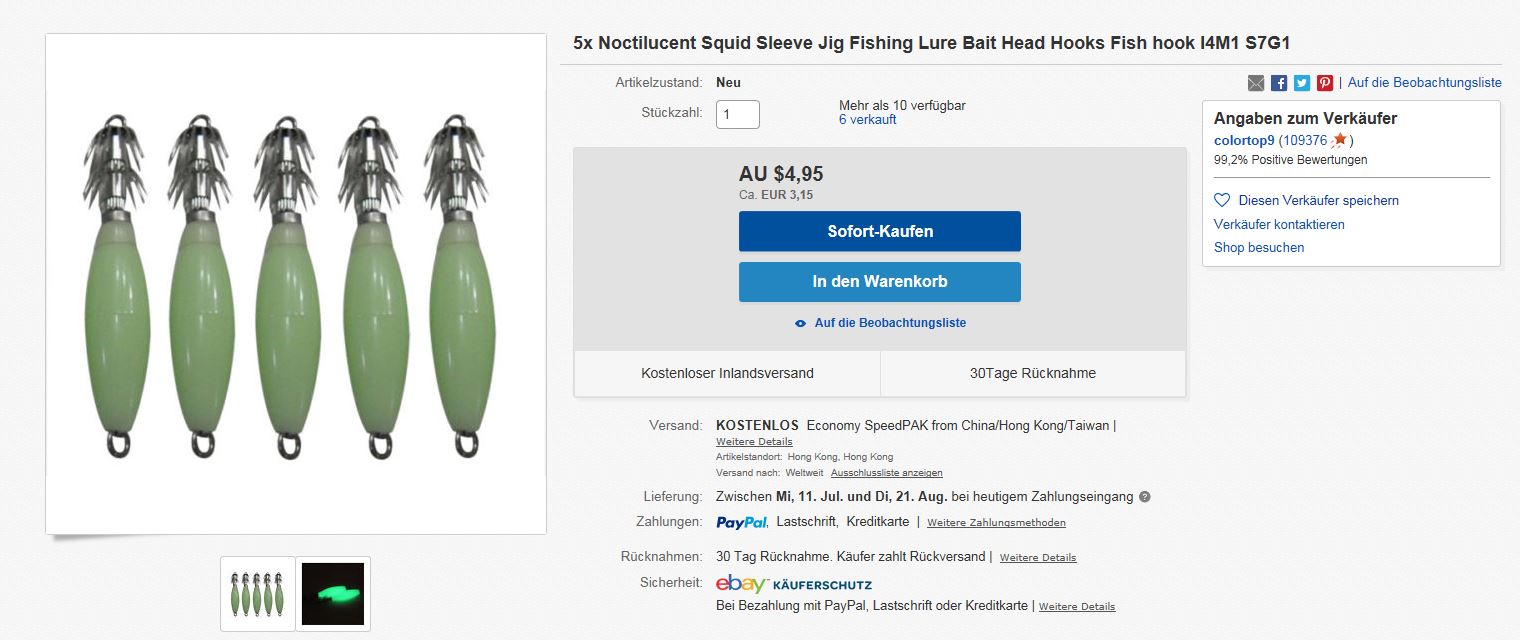Select the five squid jigs thumbnail
Viewport: 1520px width, 640px height.
click(258, 593)
